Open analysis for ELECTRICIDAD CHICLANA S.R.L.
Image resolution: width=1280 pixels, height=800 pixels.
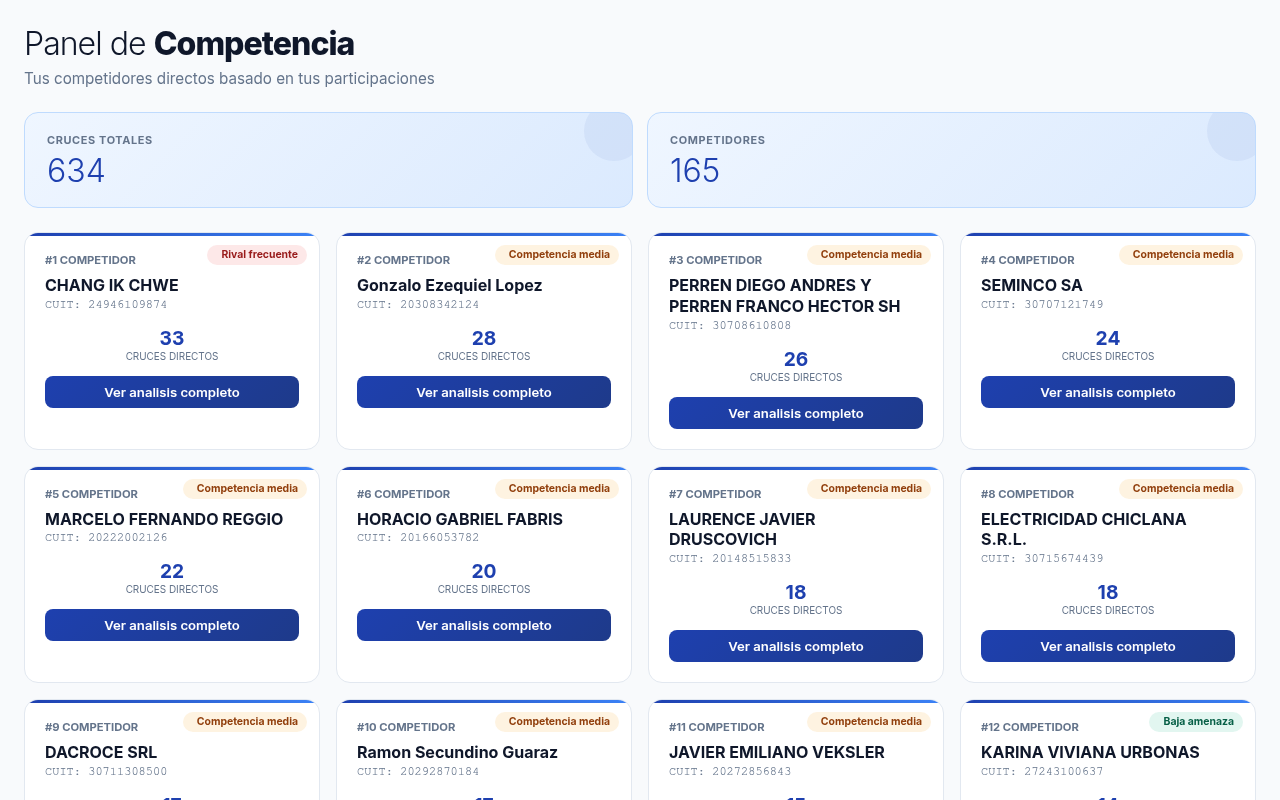pos(1107,646)
